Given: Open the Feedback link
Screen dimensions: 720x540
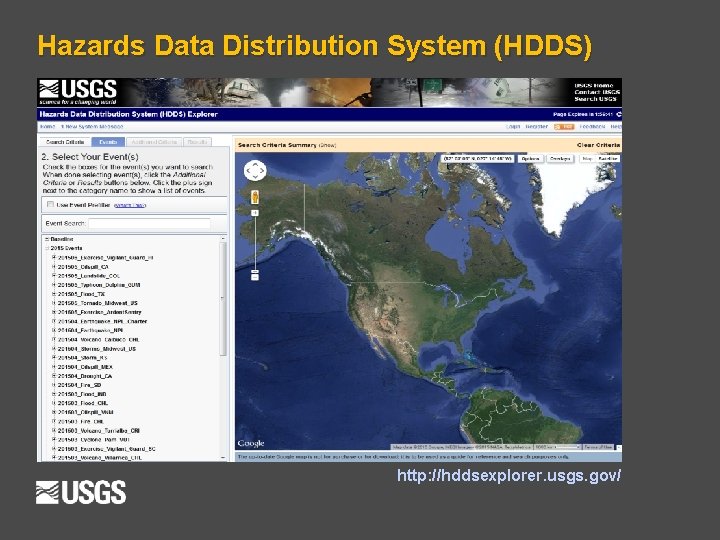Looking at the screenshot, I should click(592, 127).
